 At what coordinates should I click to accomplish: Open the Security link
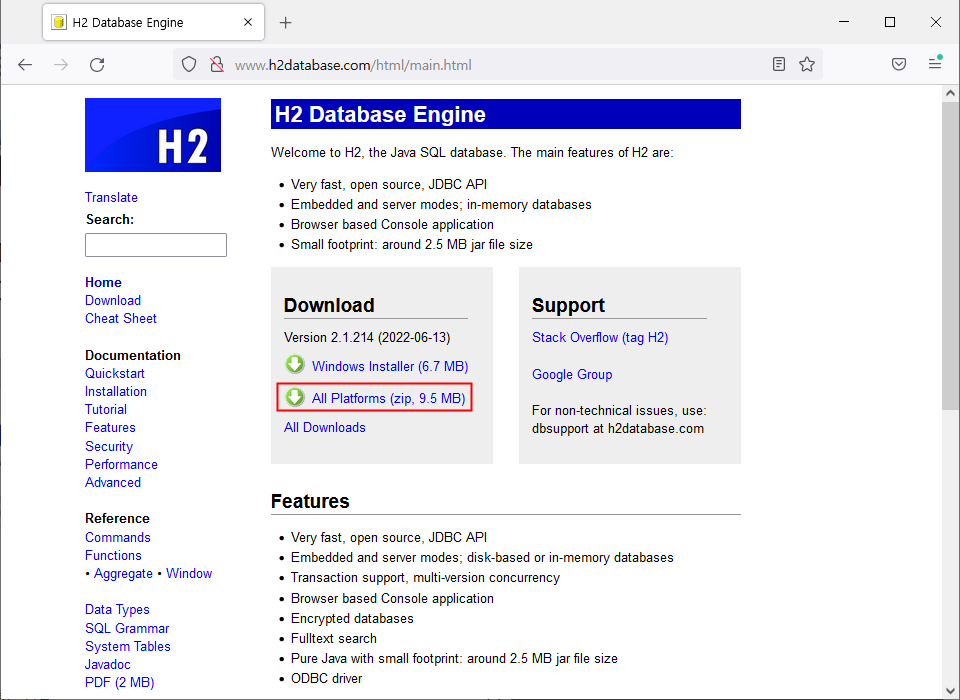(109, 446)
